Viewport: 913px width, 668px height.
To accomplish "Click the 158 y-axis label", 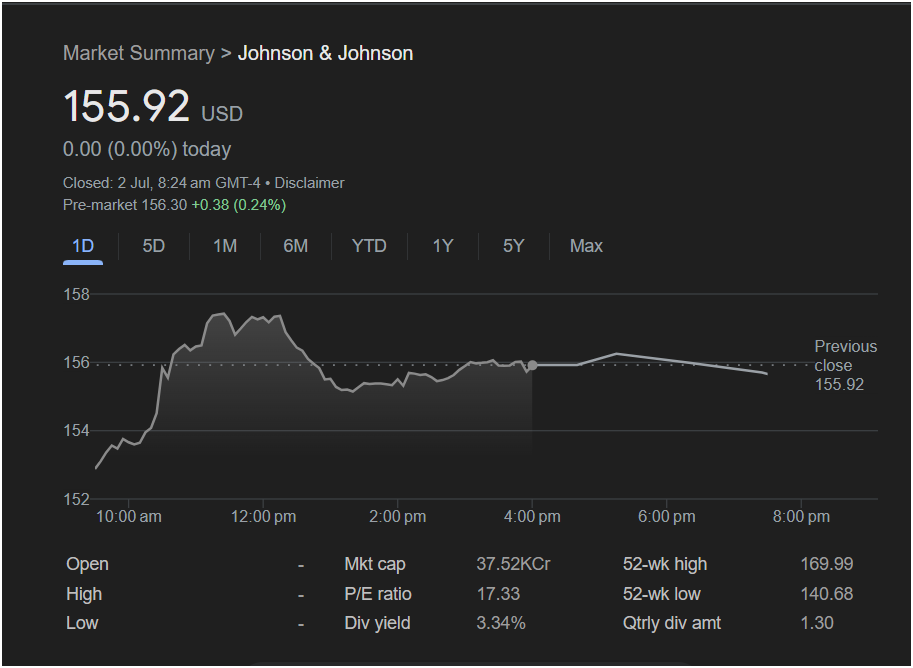I will click(76, 294).
